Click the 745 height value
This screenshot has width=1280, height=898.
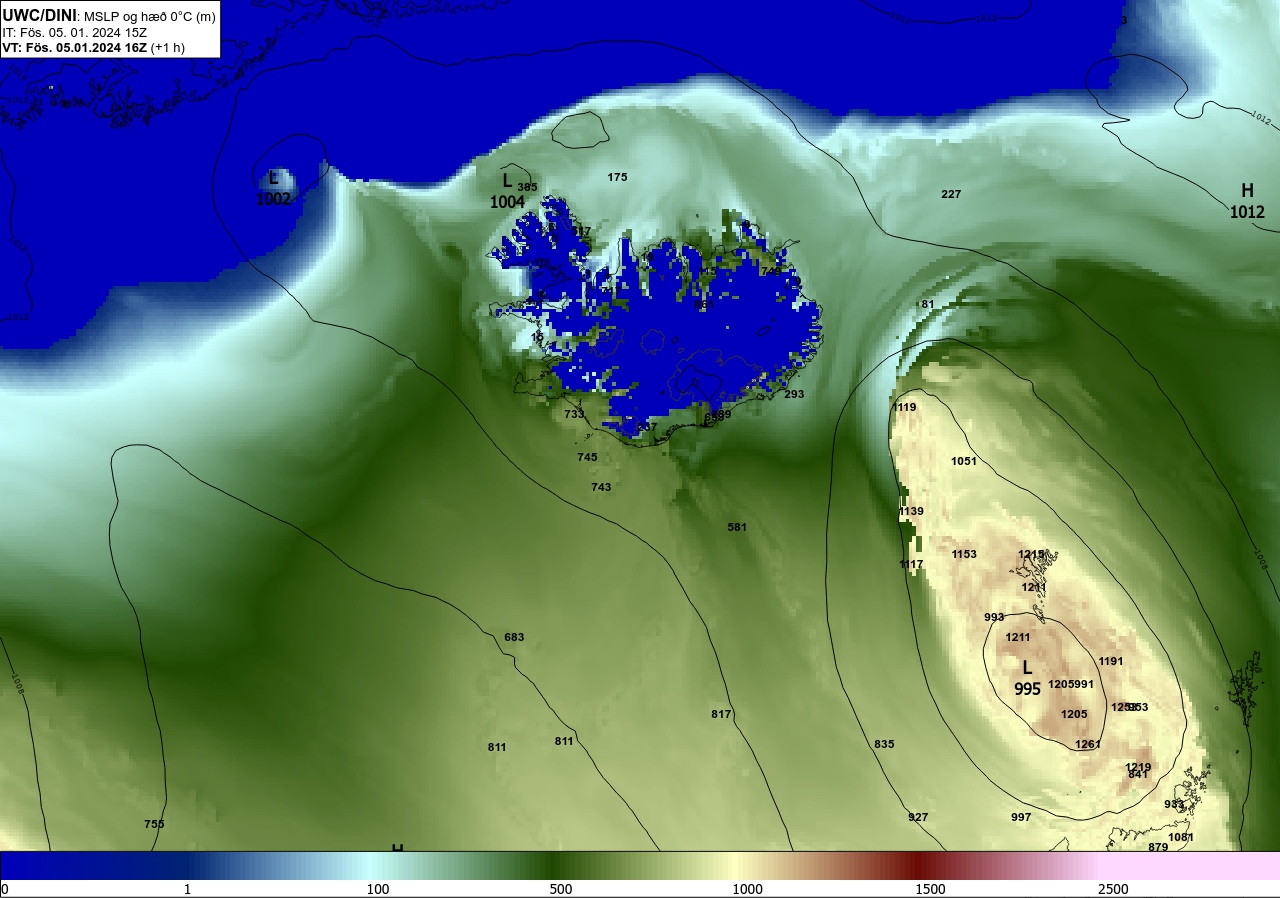coord(587,457)
